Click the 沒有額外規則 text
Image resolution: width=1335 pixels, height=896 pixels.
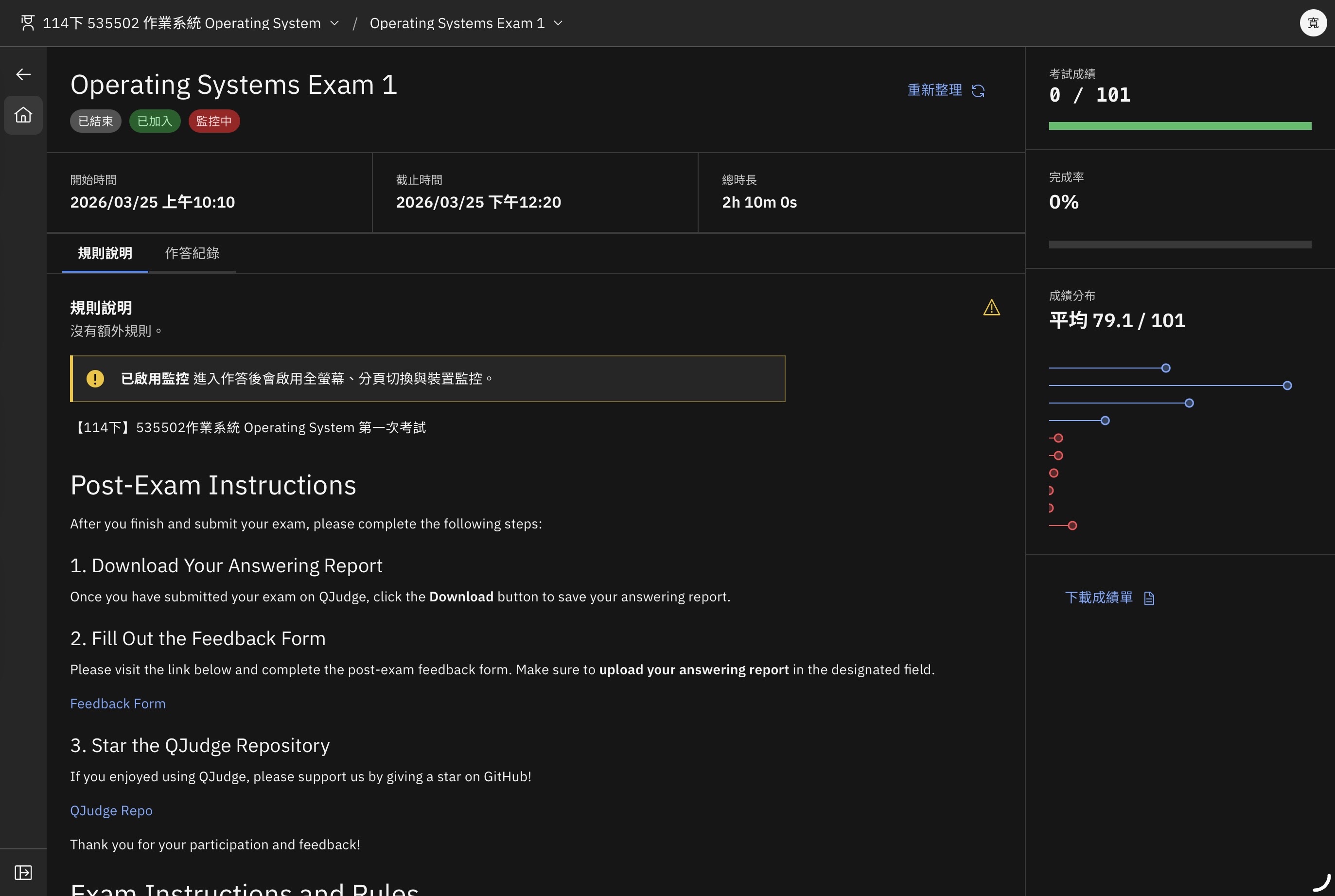(116, 331)
